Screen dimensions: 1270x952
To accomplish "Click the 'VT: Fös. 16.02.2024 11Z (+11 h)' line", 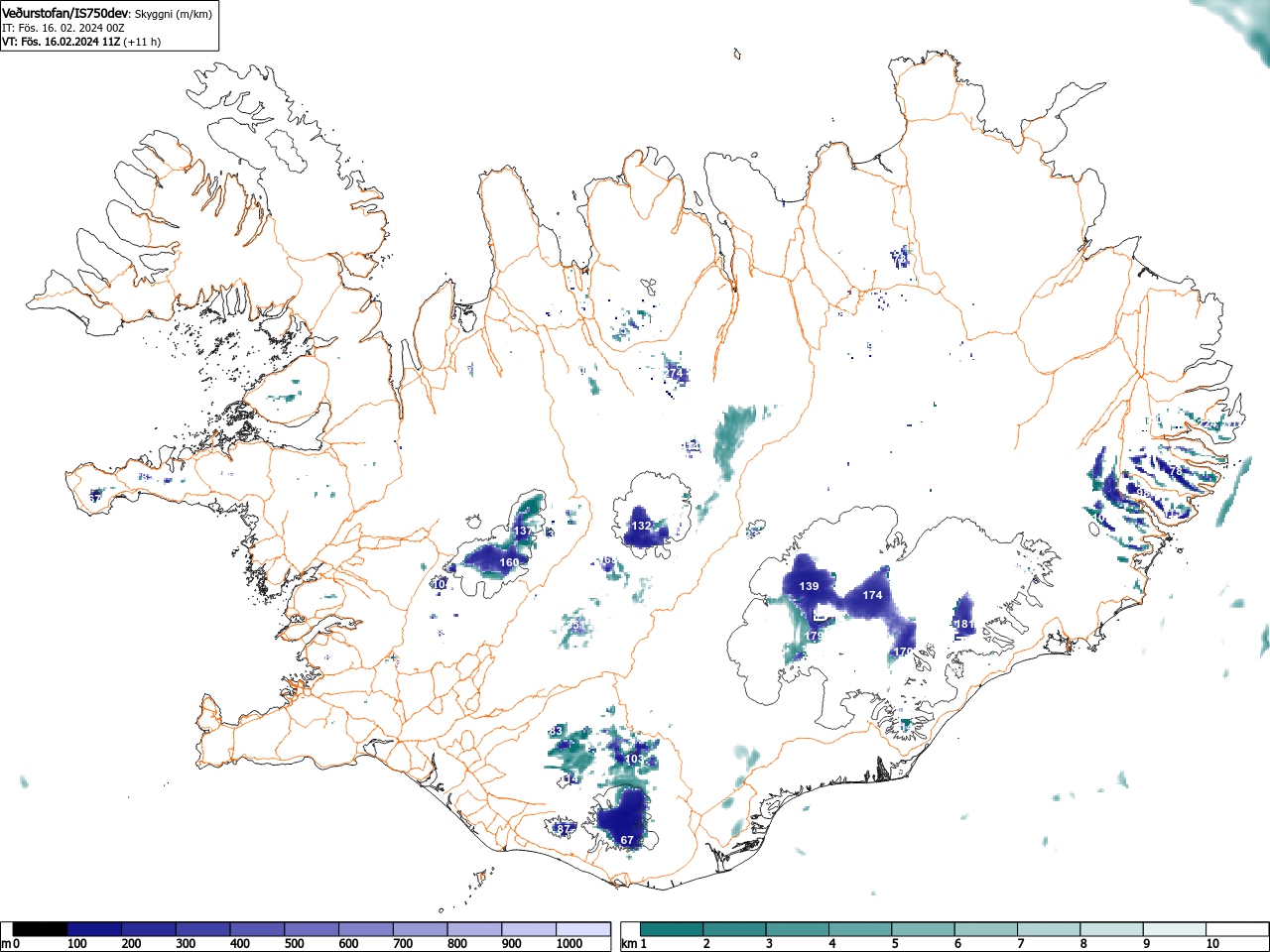I will coord(81,42).
